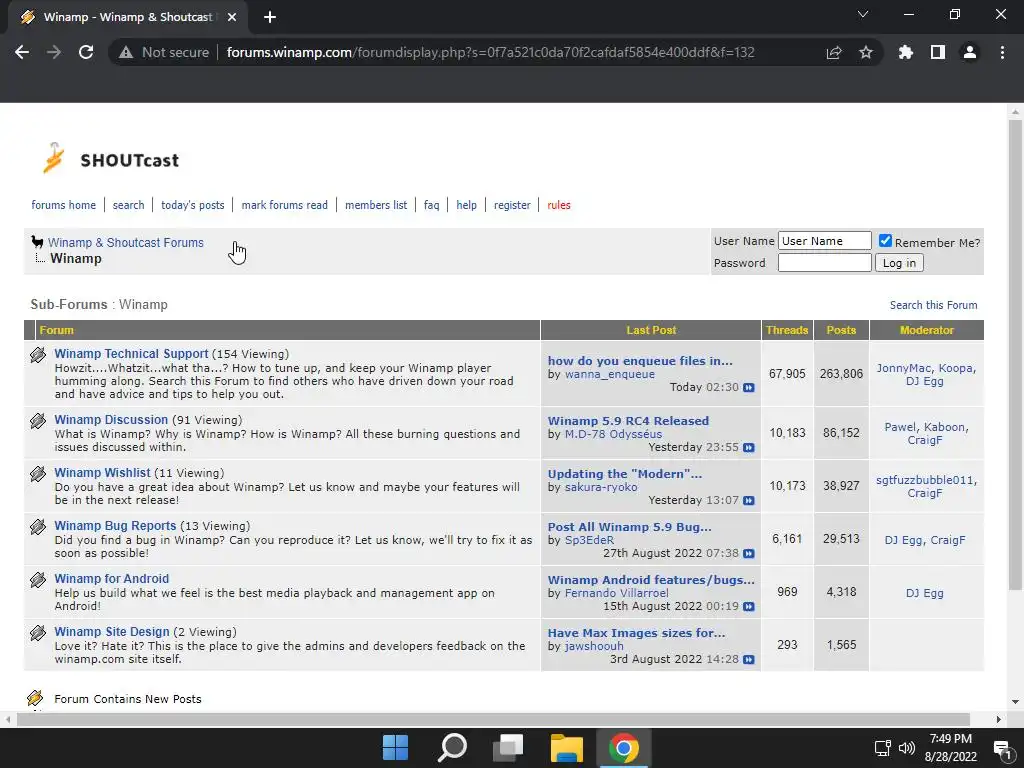The height and width of the screenshot is (768, 1024).
Task: Open Winamp Bug Reports forum
Action: coord(115,526)
